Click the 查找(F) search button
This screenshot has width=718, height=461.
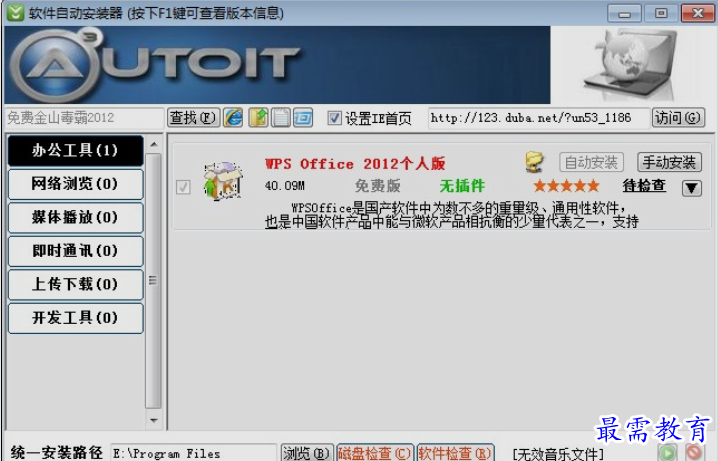point(193,118)
